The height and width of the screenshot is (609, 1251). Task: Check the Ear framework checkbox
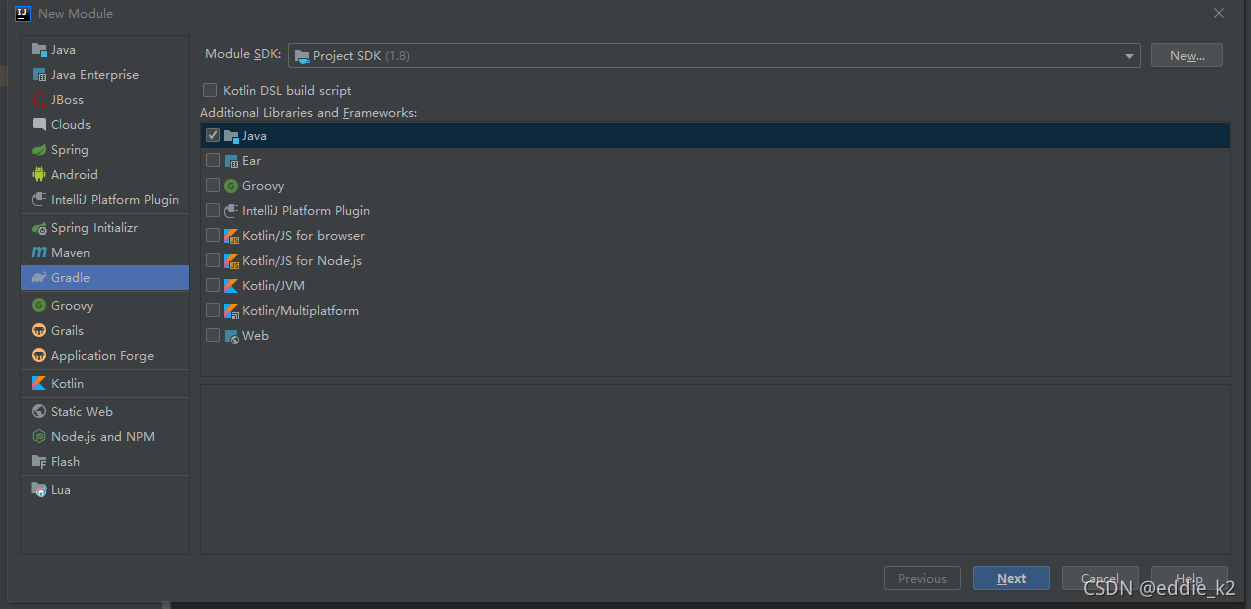coord(213,160)
